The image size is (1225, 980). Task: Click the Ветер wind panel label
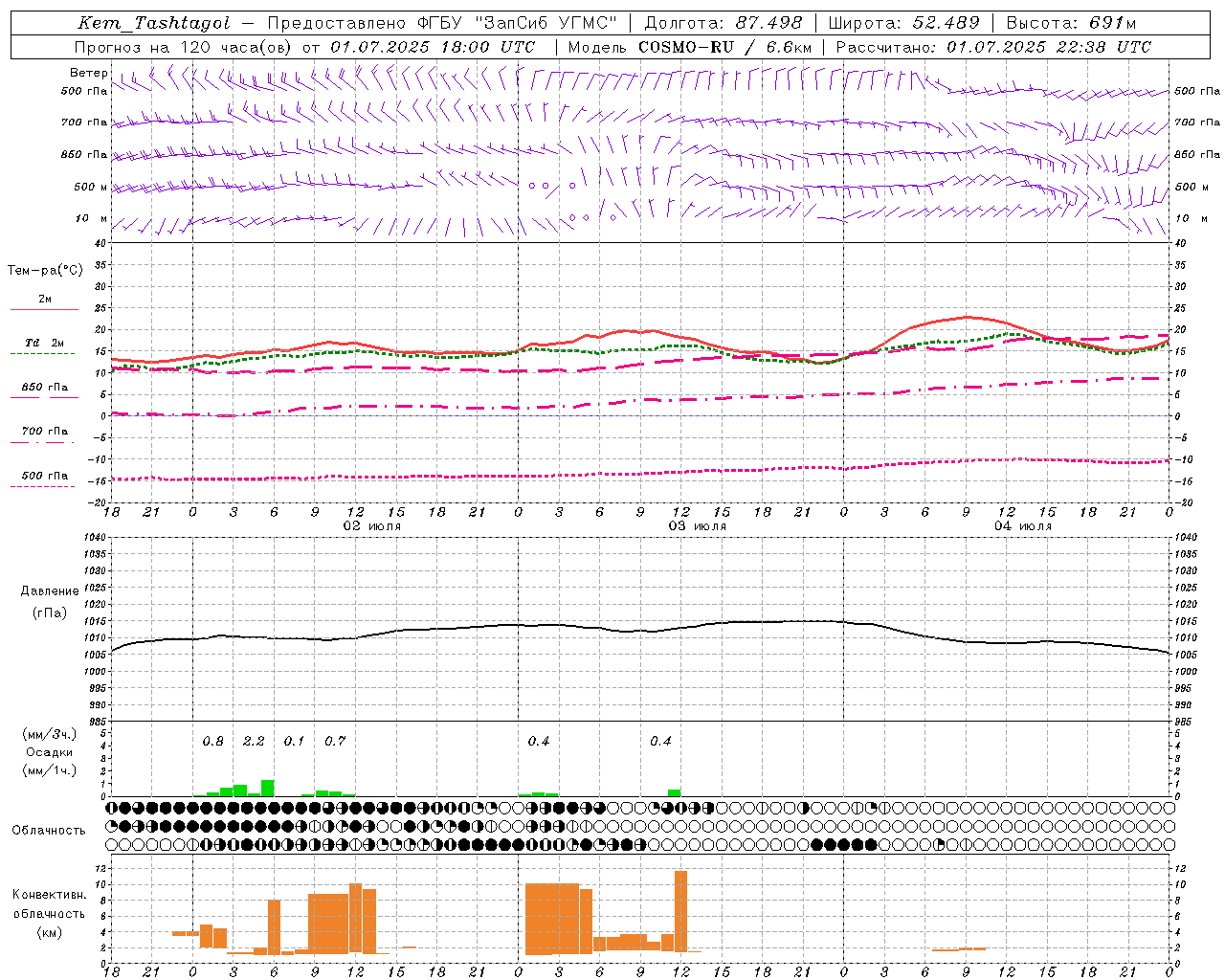click(x=89, y=73)
